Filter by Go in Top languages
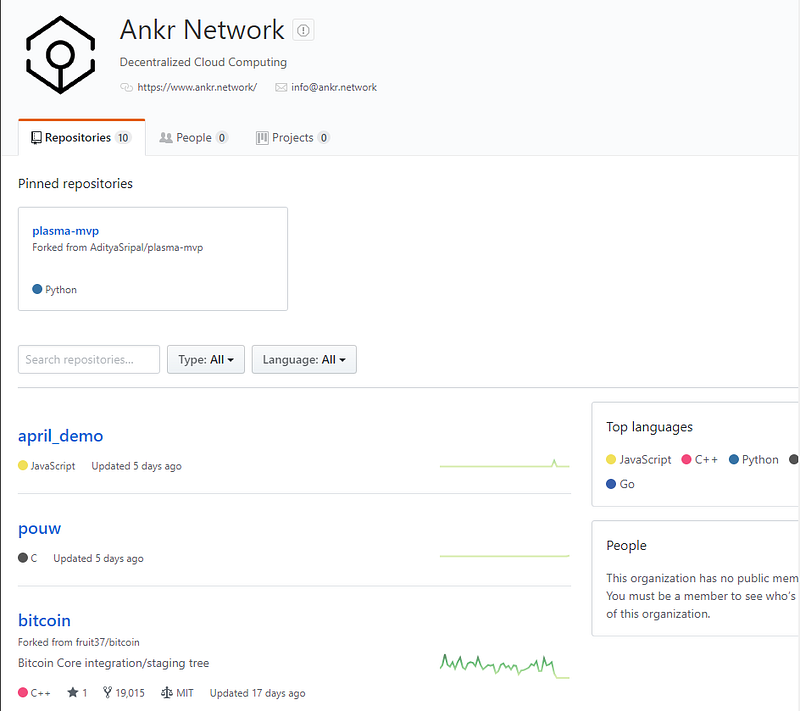The width and height of the screenshot is (800, 711). pyautogui.click(x=620, y=484)
